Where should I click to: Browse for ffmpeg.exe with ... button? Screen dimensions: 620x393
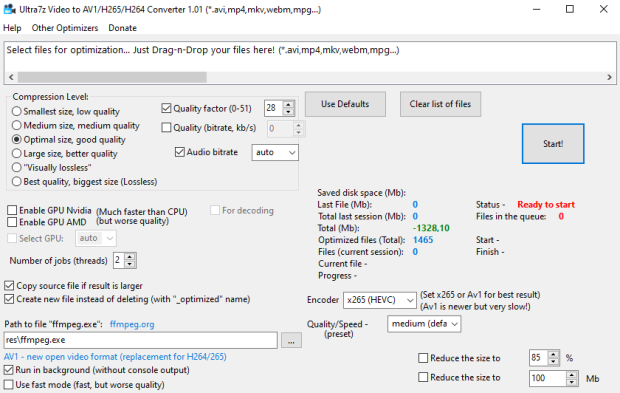291,340
